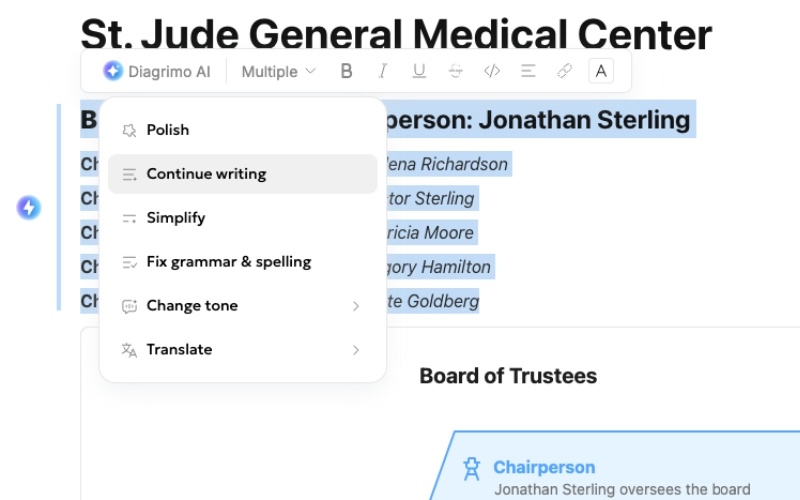Apply strikethrough to selected text
800x500 pixels.
(456, 71)
